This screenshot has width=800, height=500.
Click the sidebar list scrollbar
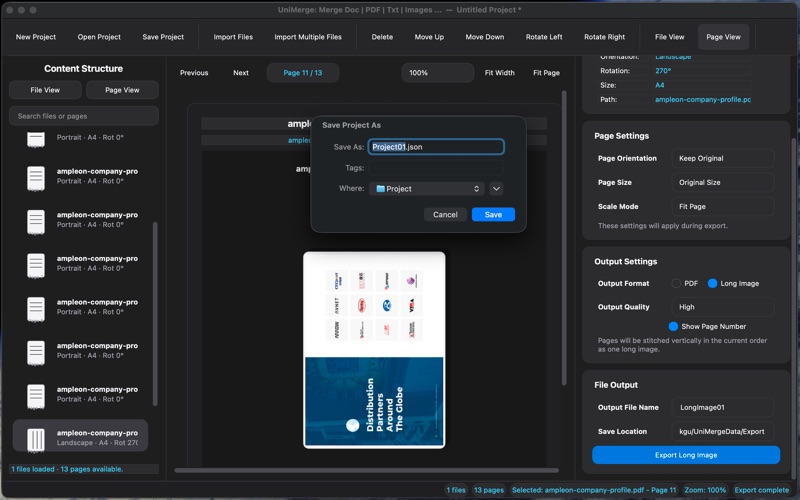point(155,314)
